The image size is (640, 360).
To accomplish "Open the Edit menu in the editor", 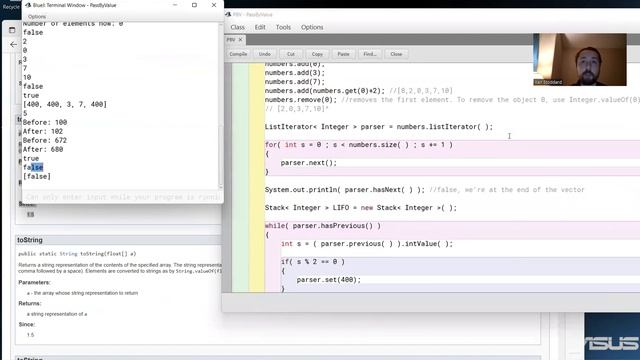I will pos(260,27).
